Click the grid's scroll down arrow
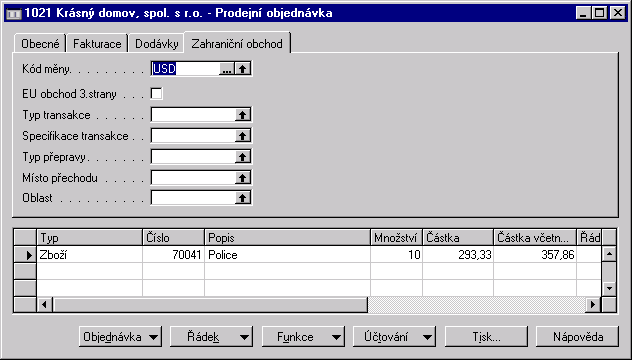 pos(609,289)
